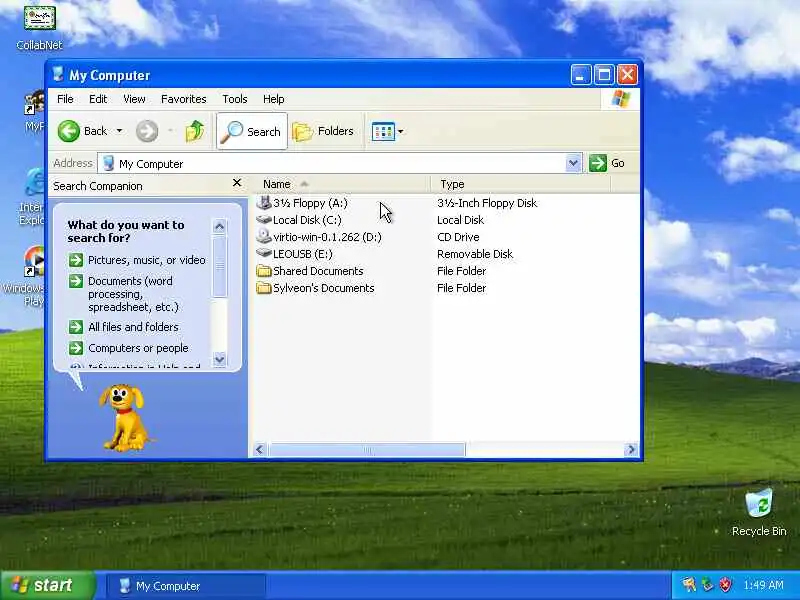Click the file list horizontal scrollbar thumb
800x600 pixels.
click(367, 449)
